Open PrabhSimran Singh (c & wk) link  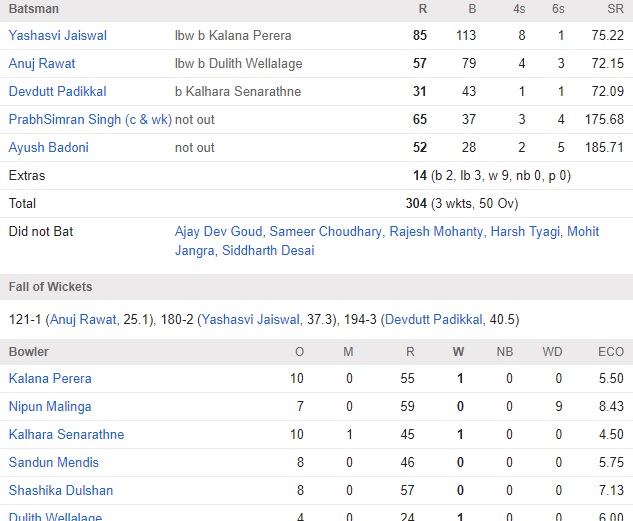click(x=90, y=119)
